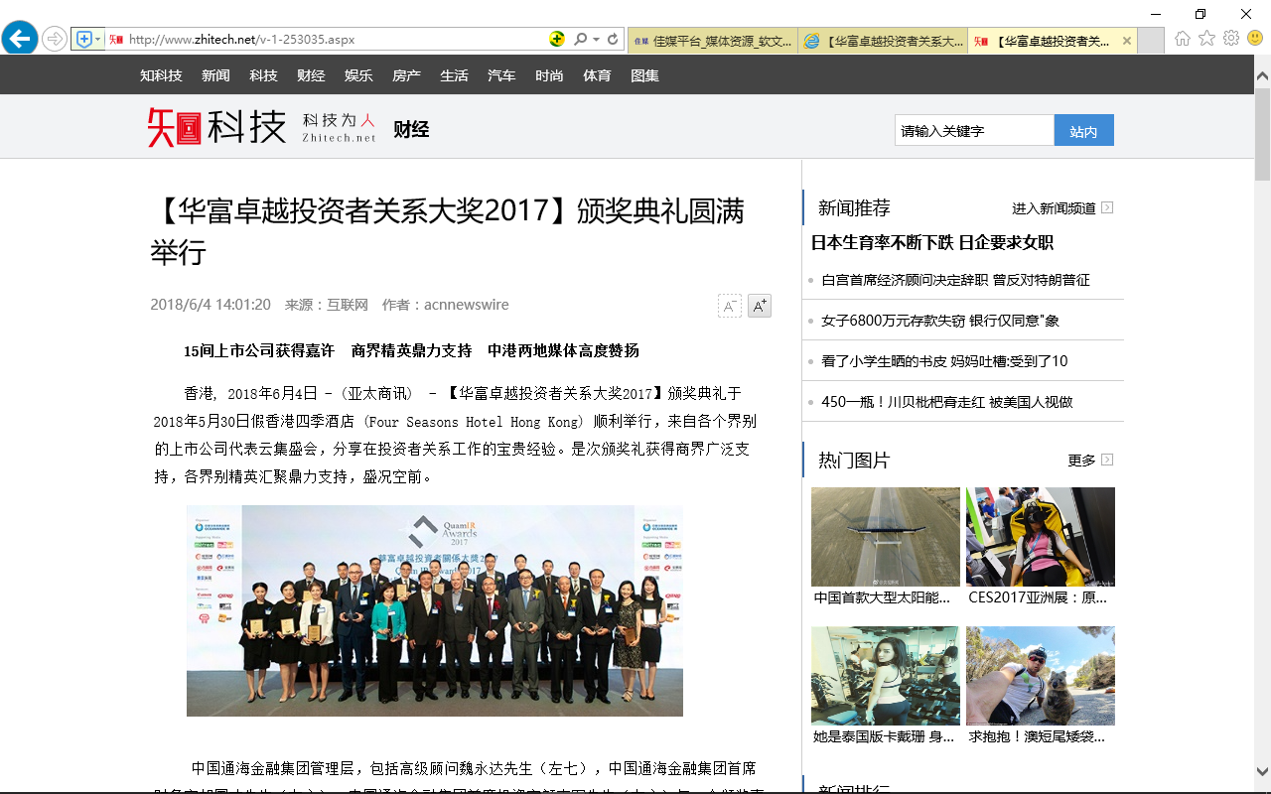
Task: Restore the browser window with the restore button
Action: tap(1200, 14)
